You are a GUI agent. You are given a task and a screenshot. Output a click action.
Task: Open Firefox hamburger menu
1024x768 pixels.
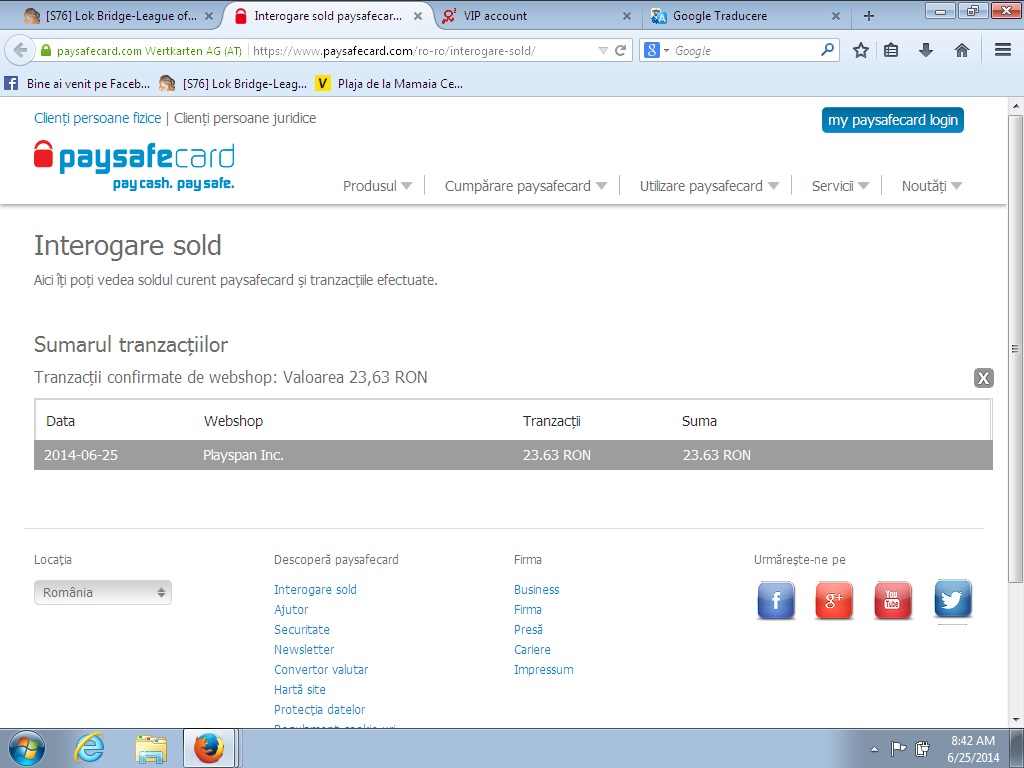(1002, 50)
